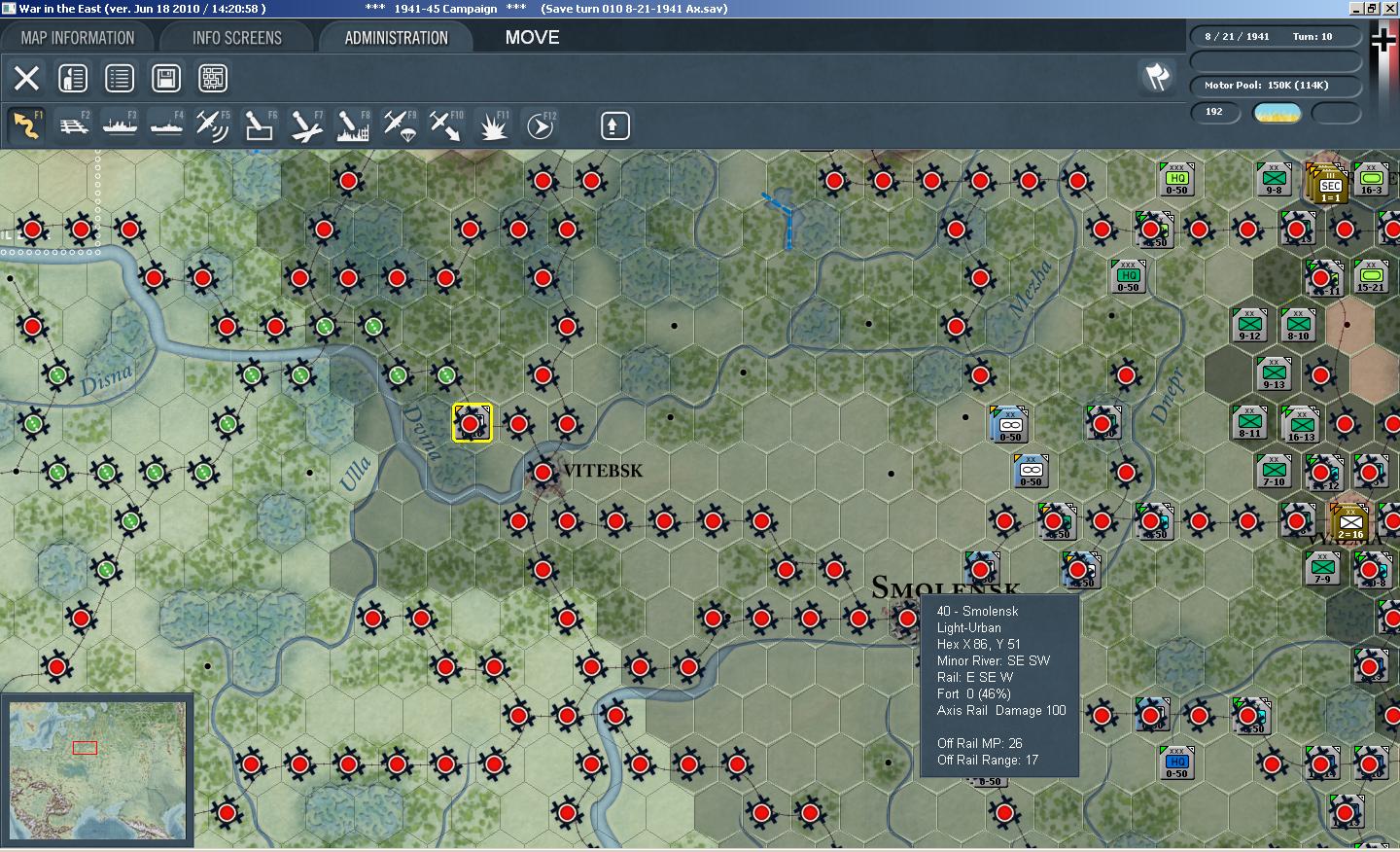Click the MOVE mode label
The image size is (1400, 852).
pos(532,38)
